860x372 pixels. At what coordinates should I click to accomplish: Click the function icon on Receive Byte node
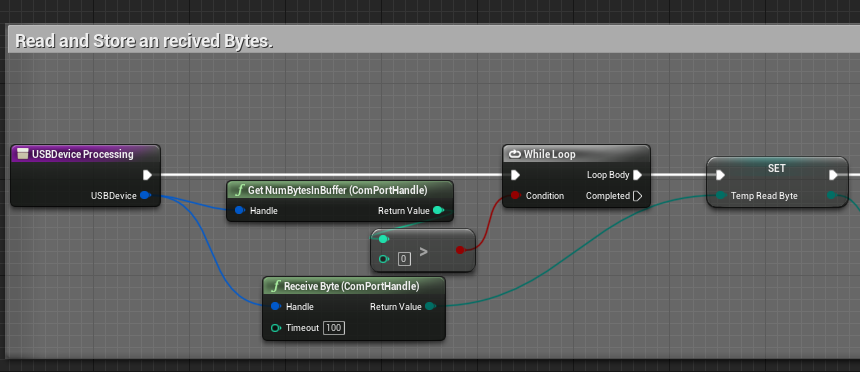click(276, 286)
